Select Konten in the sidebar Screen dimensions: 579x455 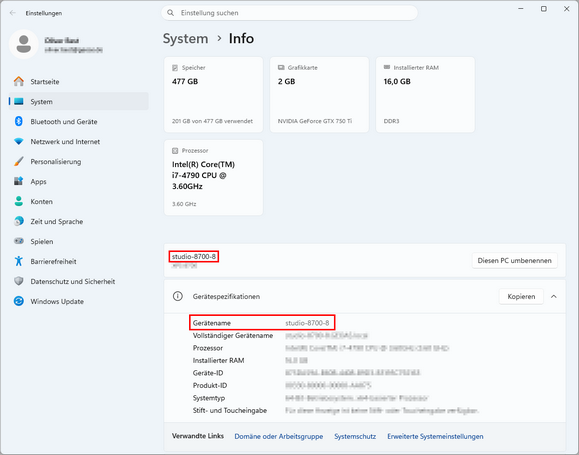pyautogui.click(x=79, y=201)
